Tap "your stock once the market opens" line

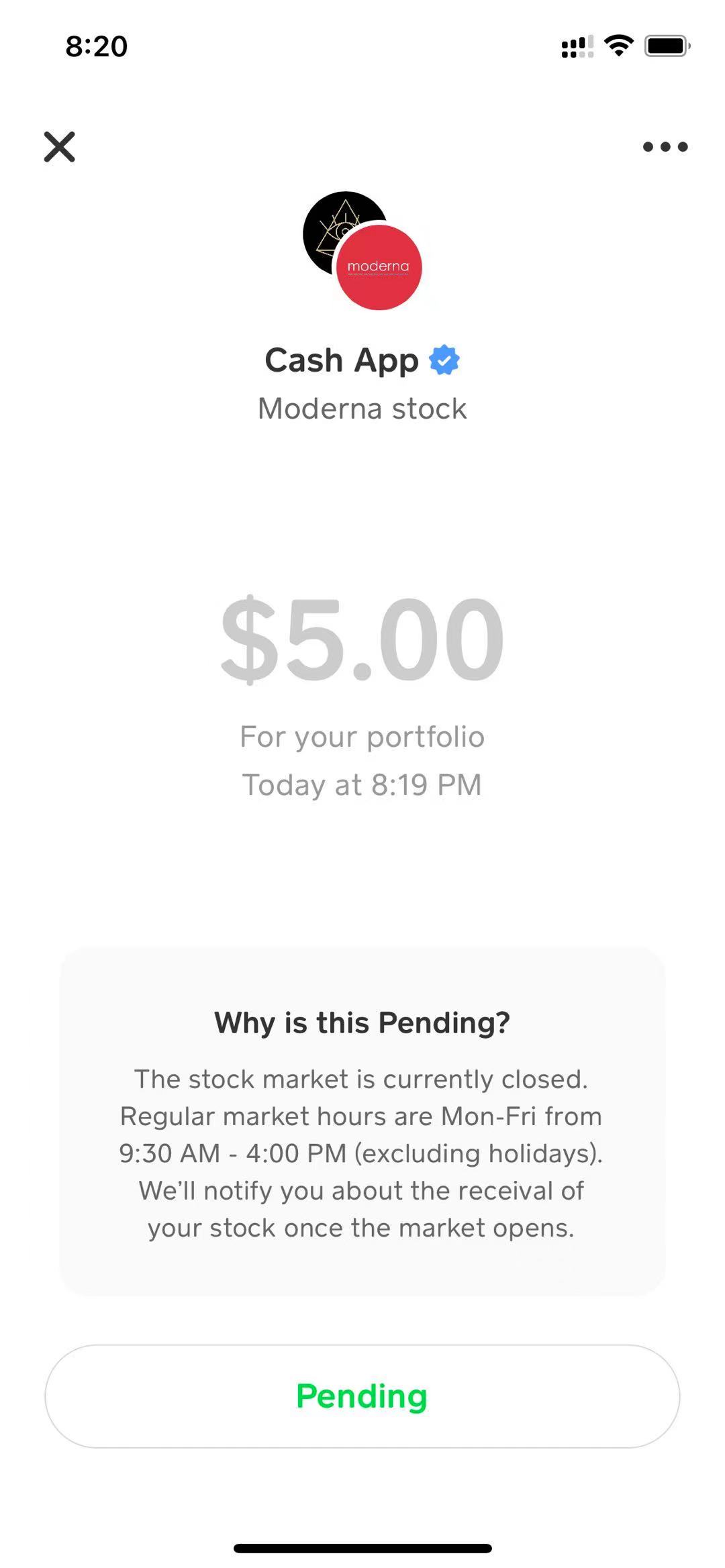[361, 1228]
